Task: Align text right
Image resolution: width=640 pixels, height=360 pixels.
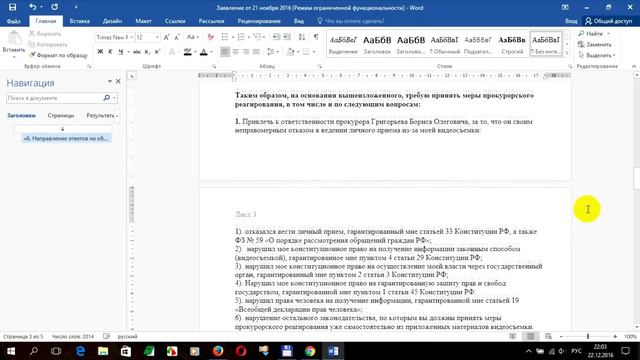Action: [245, 52]
